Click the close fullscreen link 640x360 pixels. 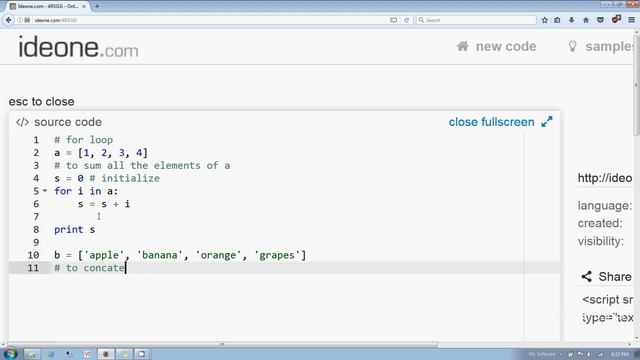click(x=491, y=122)
